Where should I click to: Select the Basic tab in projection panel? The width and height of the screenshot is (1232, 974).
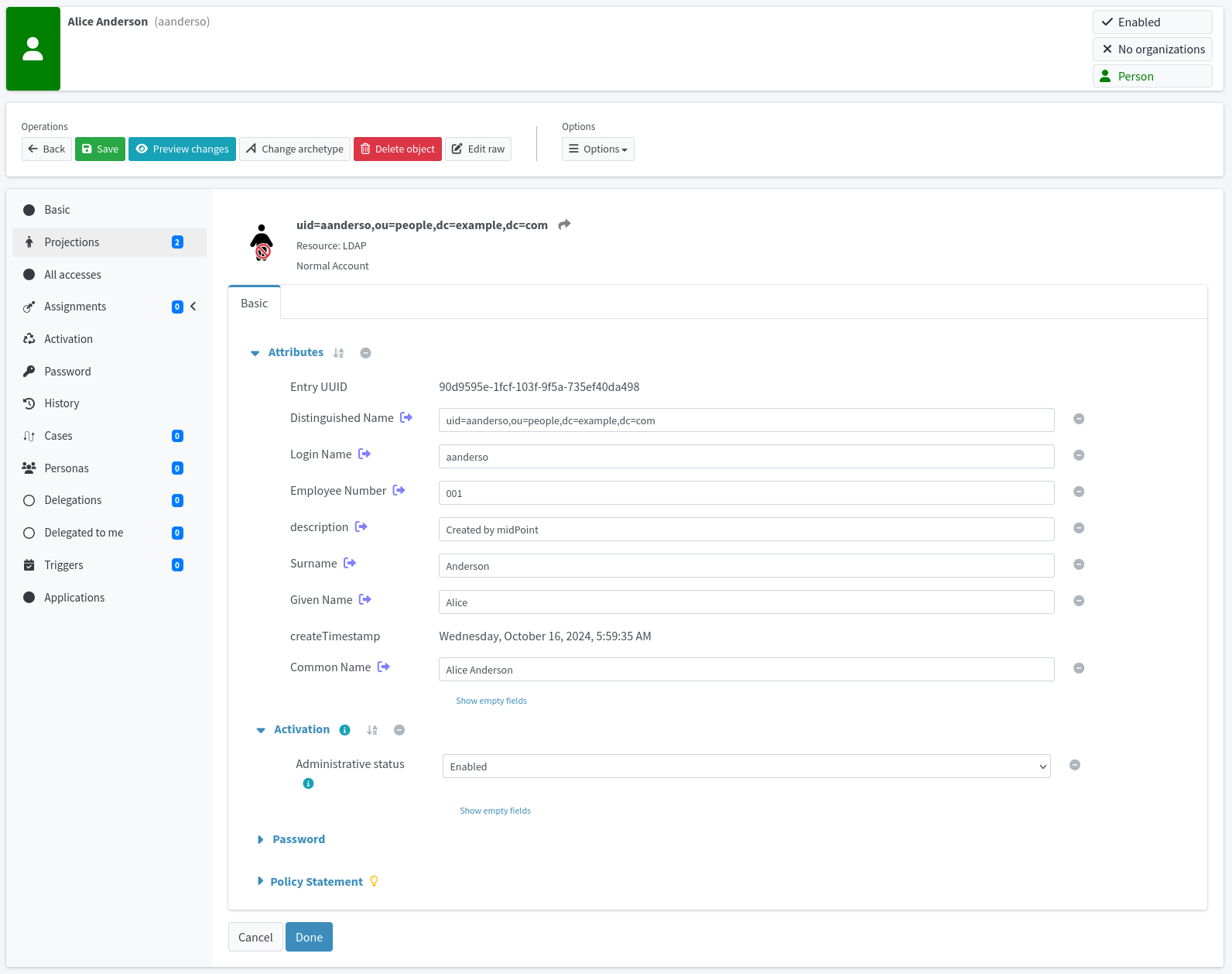[254, 304]
